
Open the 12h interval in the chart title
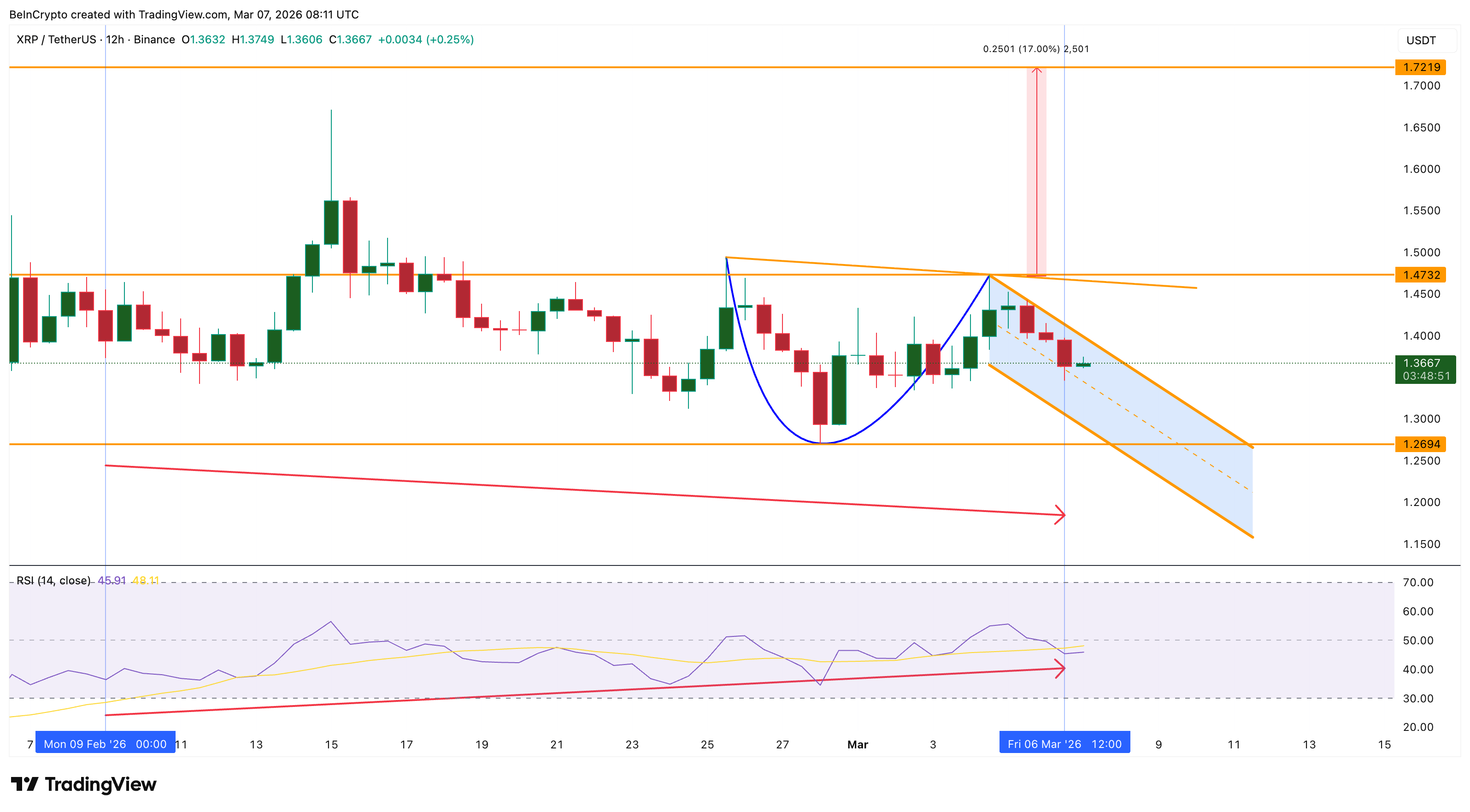point(115,39)
